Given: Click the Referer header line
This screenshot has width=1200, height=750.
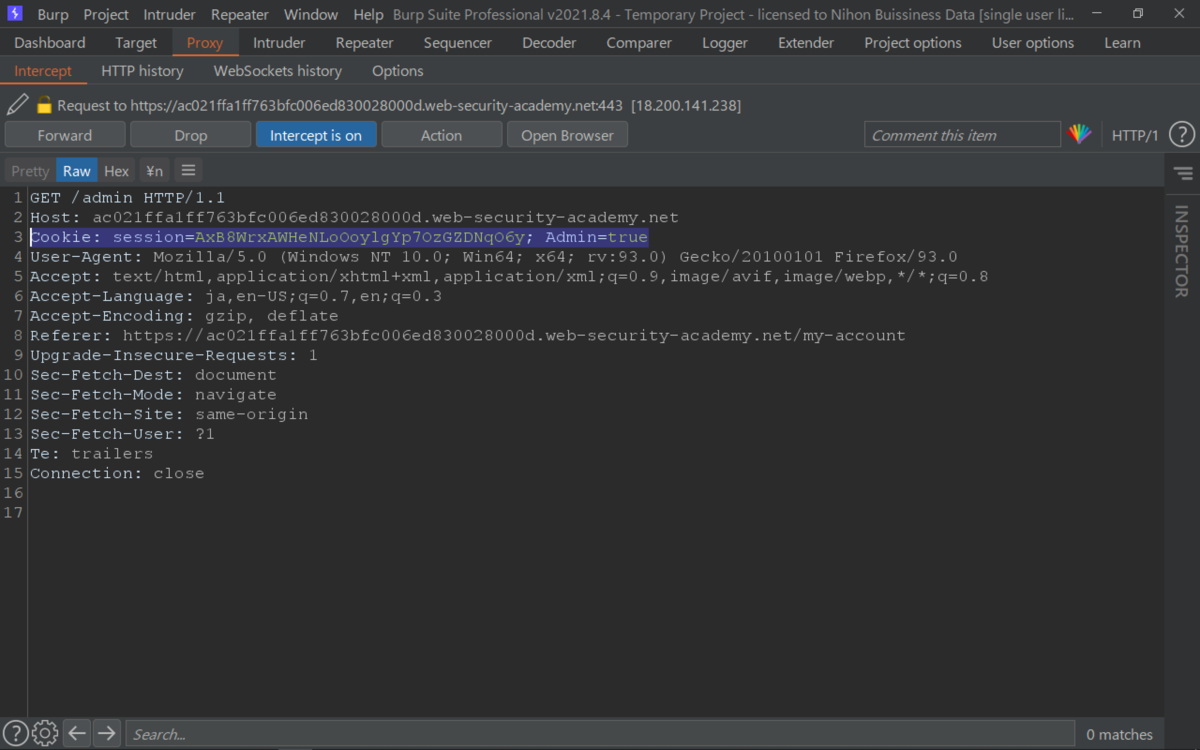Looking at the screenshot, I should tap(467, 336).
